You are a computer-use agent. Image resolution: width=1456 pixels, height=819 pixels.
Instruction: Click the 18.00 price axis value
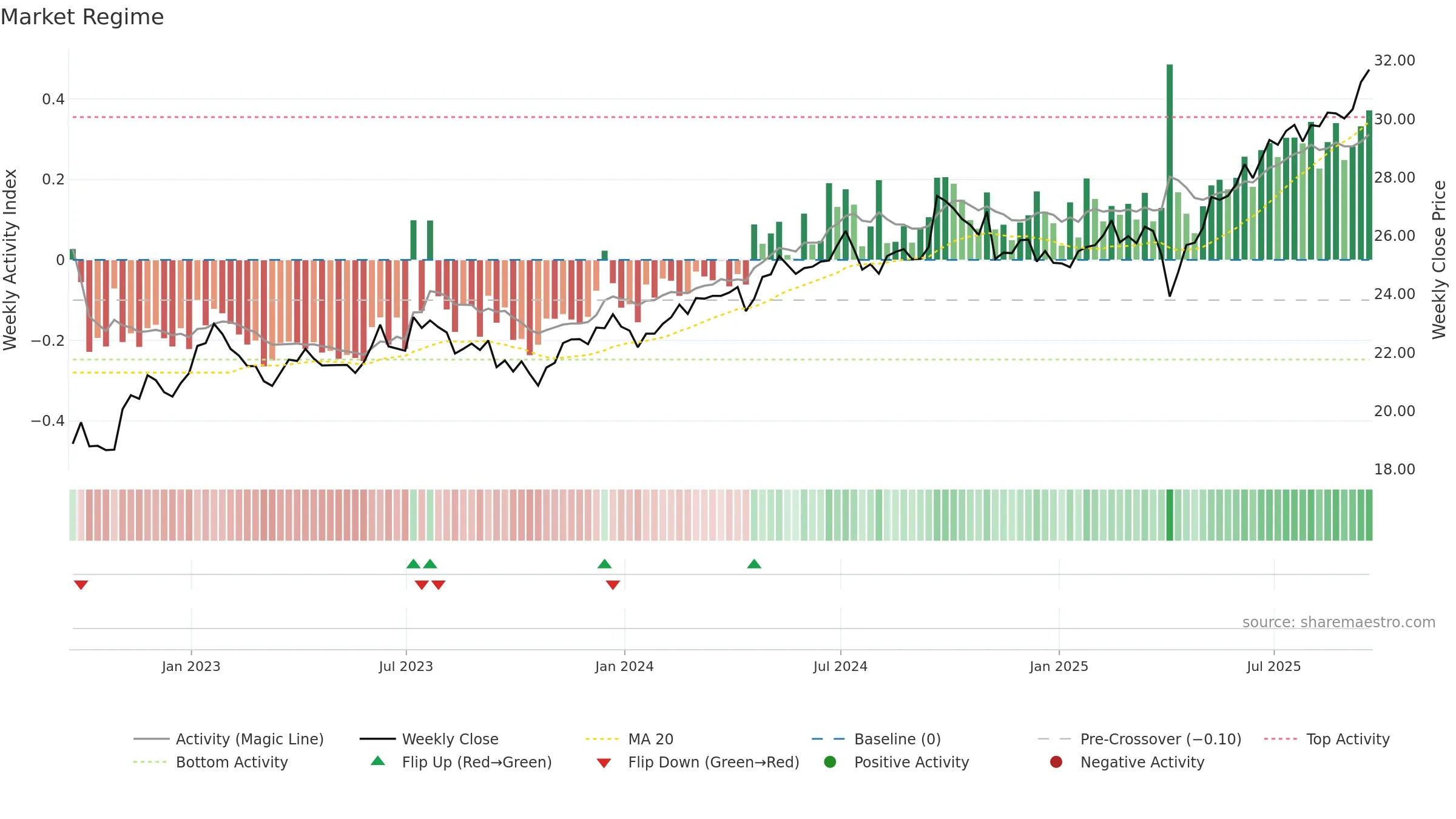(x=1395, y=469)
